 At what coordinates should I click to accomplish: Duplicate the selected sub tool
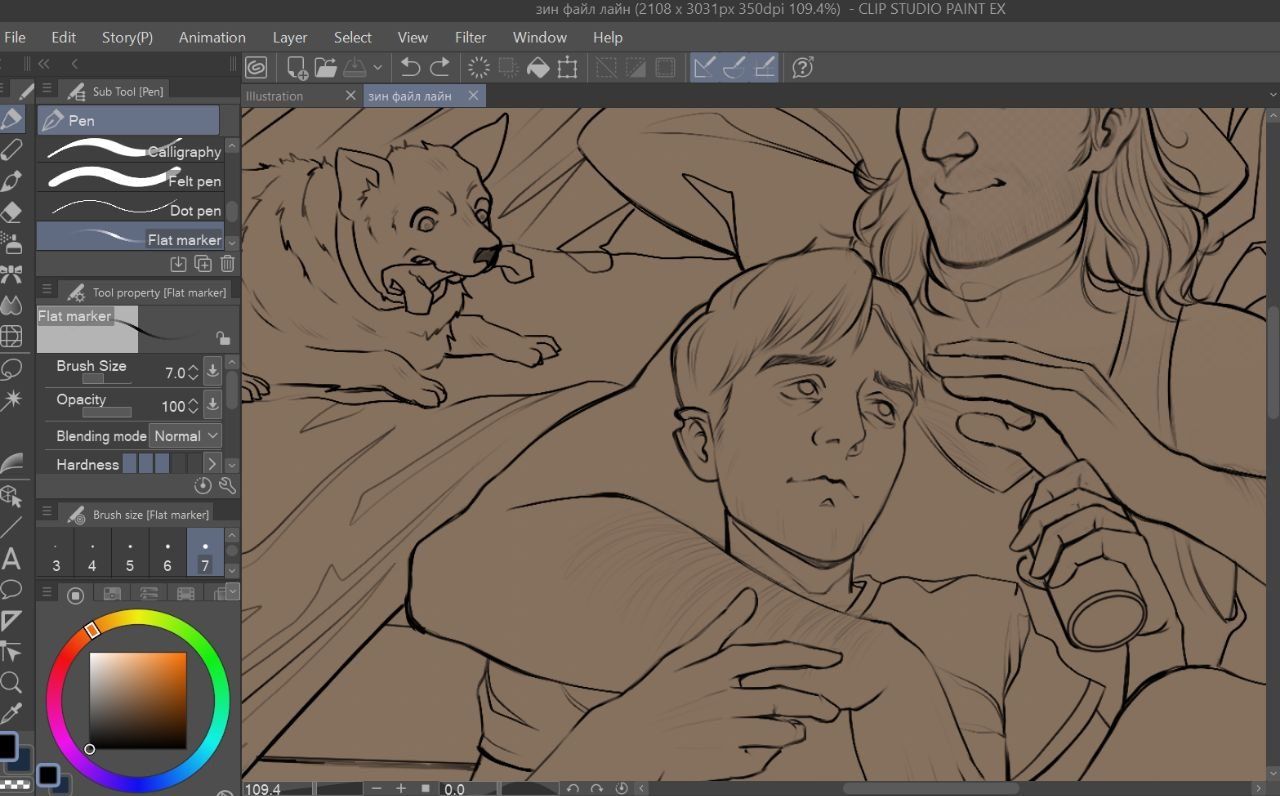pyautogui.click(x=203, y=264)
